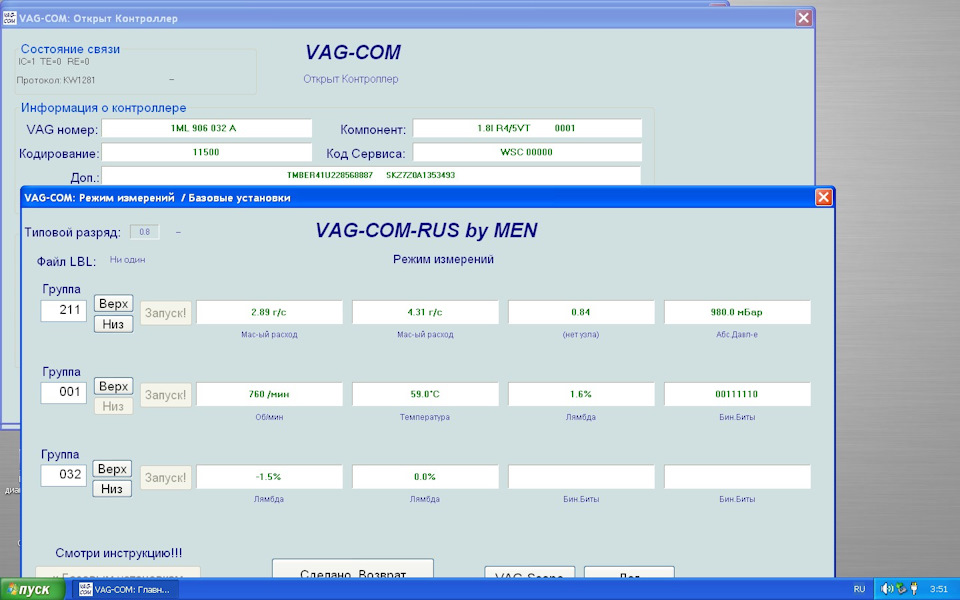Screen dimensions: 960x600
Task: Click the VAG-COM-RUS by MEN heading
Action: pos(427,230)
